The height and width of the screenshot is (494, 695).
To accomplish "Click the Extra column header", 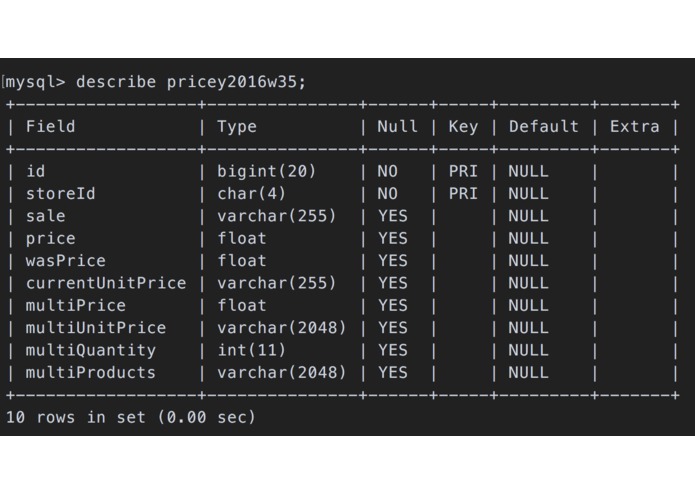I will [635, 127].
